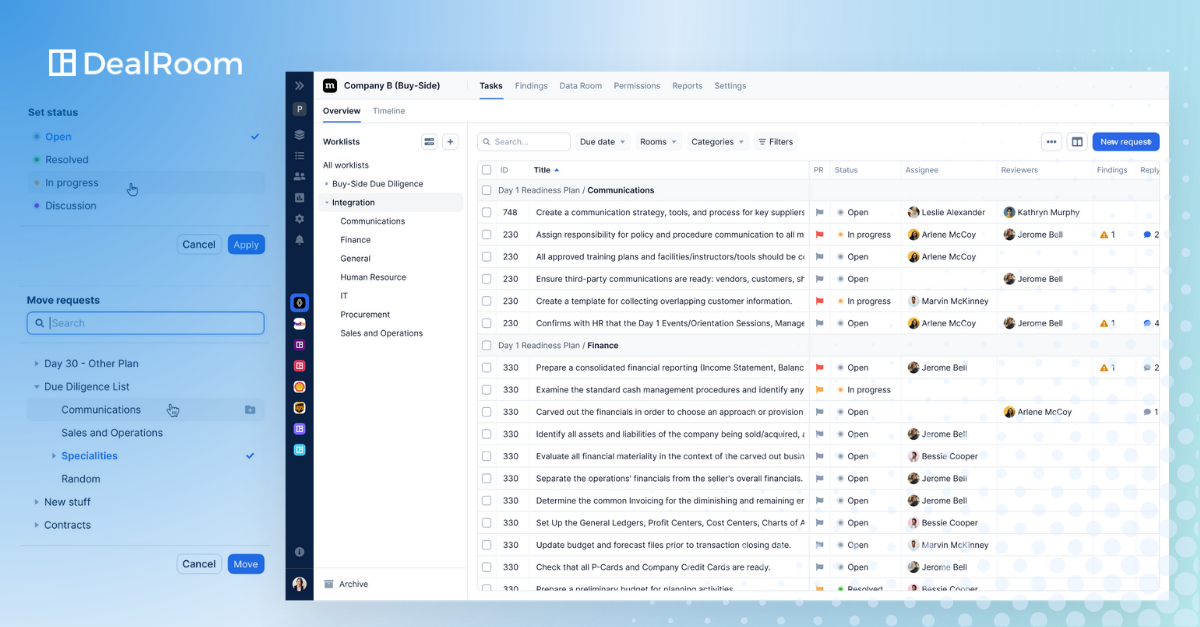This screenshot has width=1200, height=627.
Task: Expand the sidebar with double-chevron icon
Action: click(x=299, y=86)
